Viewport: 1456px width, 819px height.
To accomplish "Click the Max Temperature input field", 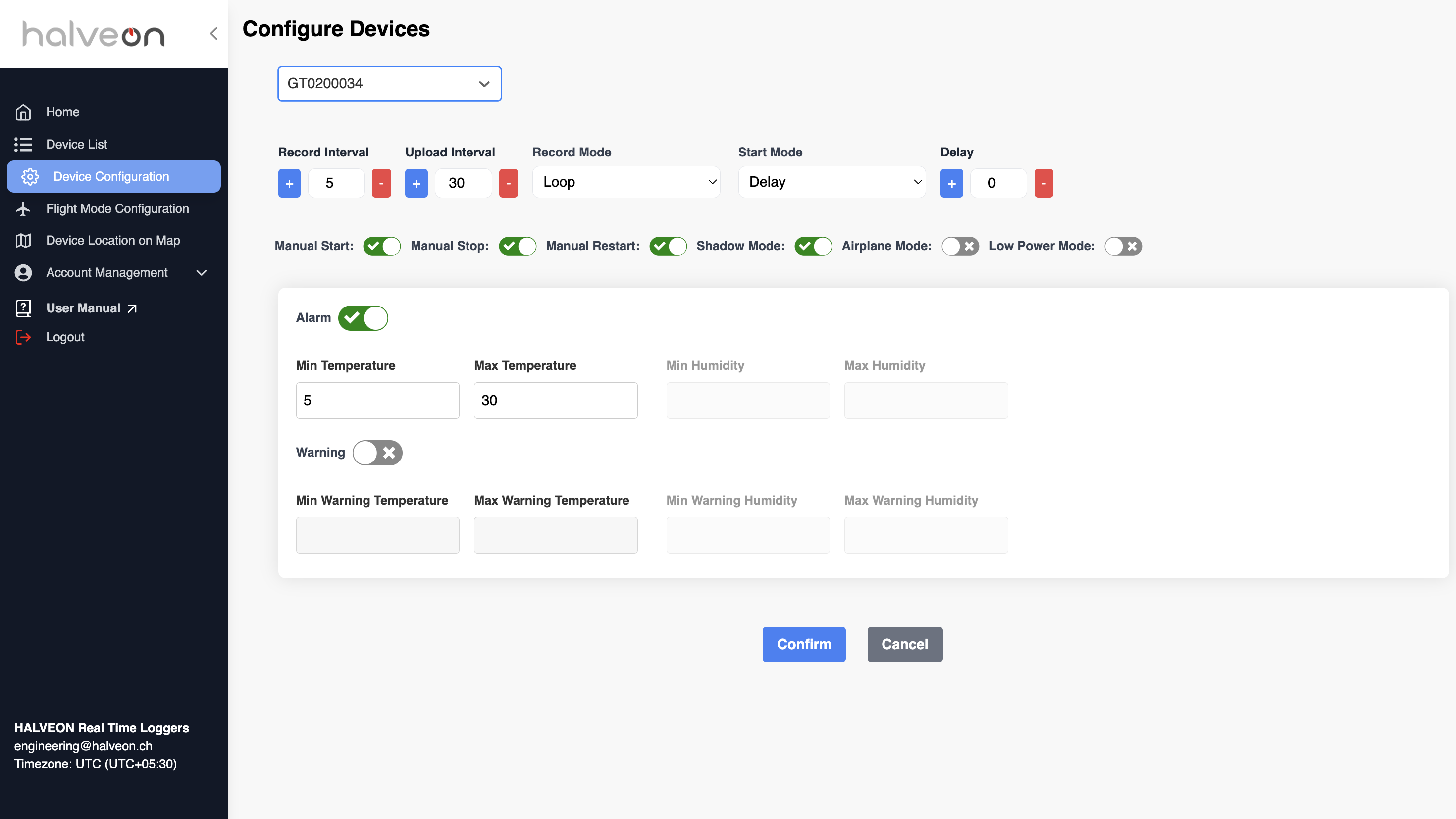I will click(556, 401).
